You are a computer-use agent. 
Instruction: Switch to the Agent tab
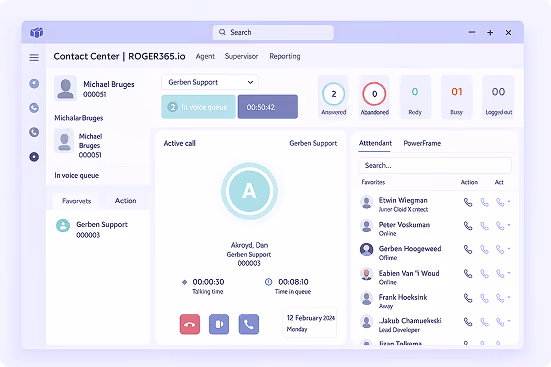coord(205,56)
